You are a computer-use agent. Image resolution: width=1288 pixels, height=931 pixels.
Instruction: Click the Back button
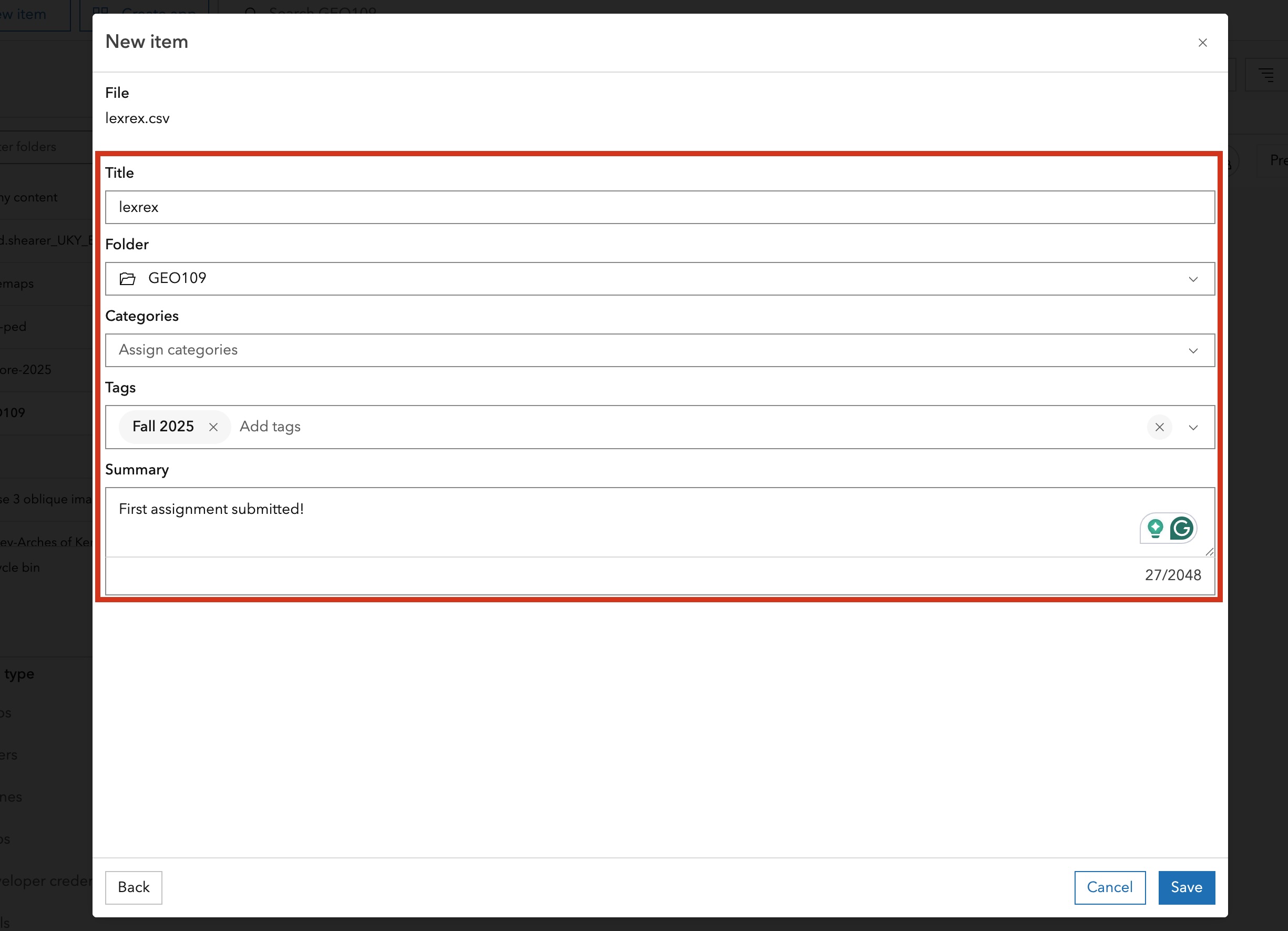point(134,887)
